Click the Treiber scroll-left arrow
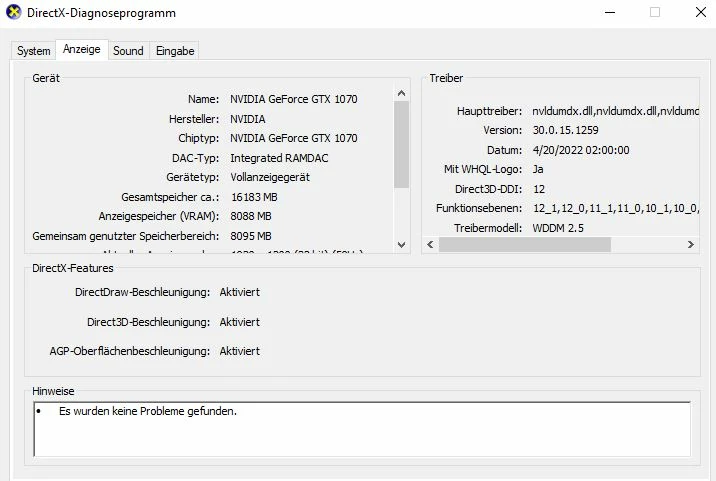Image resolution: width=716 pixels, height=481 pixels. pyautogui.click(x=430, y=244)
